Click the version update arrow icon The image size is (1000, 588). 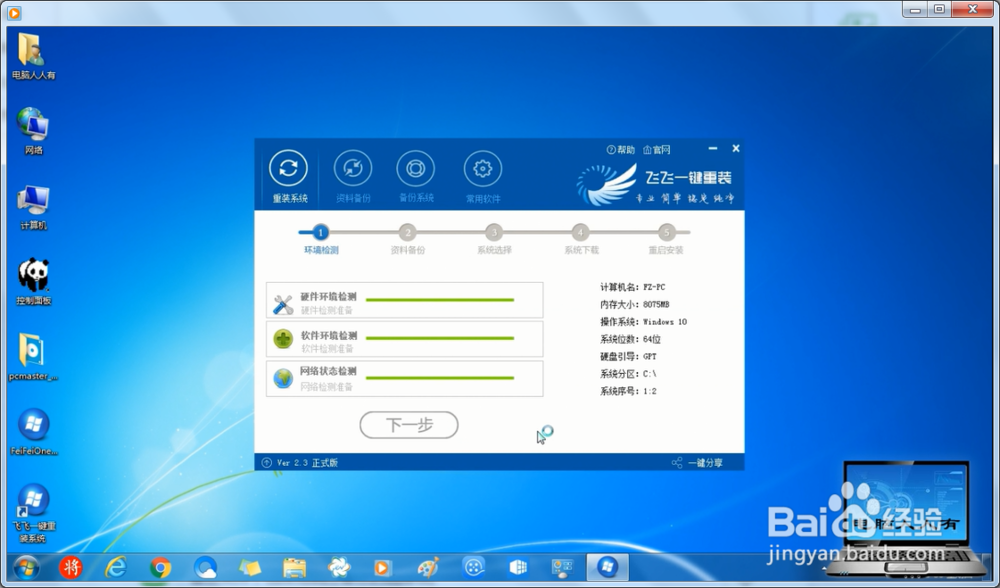(x=267, y=462)
